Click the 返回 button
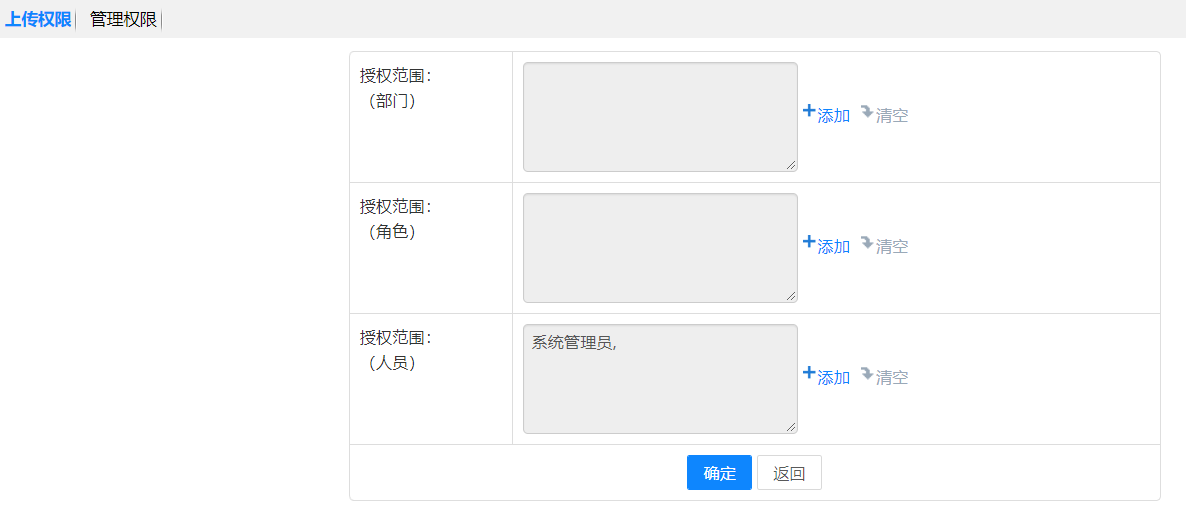This screenshot has width=1186, height=525. (789, 473)
